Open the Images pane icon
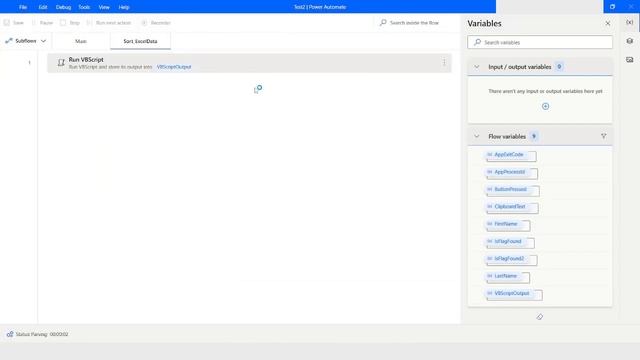The image size is (640, 360). coord(630,60)
